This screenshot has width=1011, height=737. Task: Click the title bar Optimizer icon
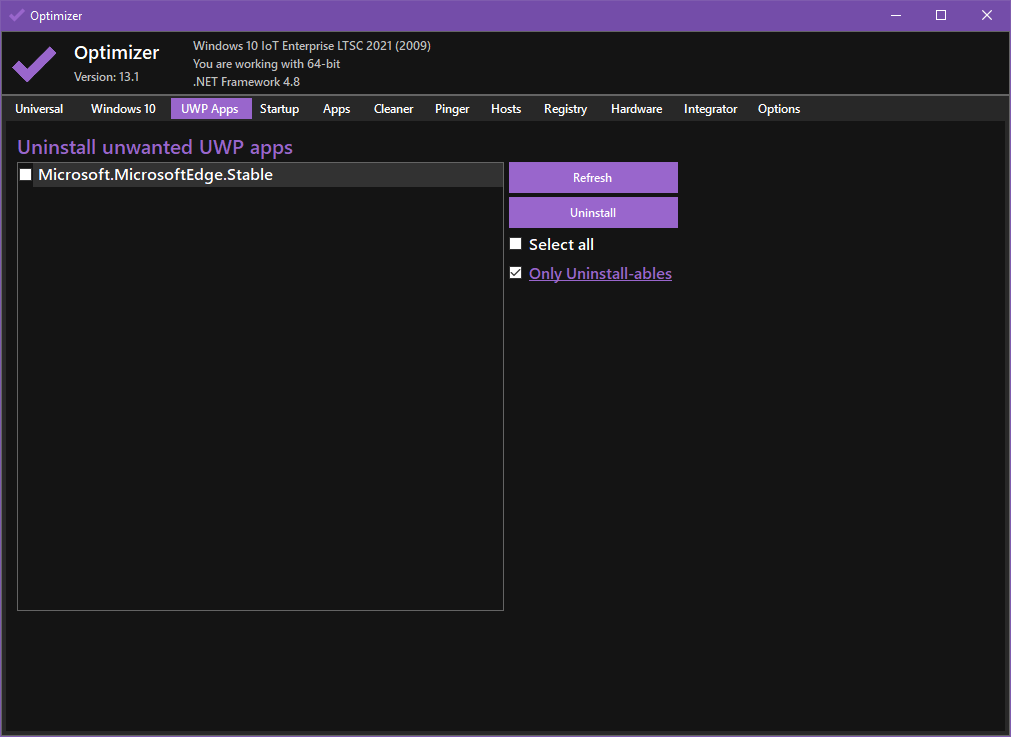coord(16,16)
